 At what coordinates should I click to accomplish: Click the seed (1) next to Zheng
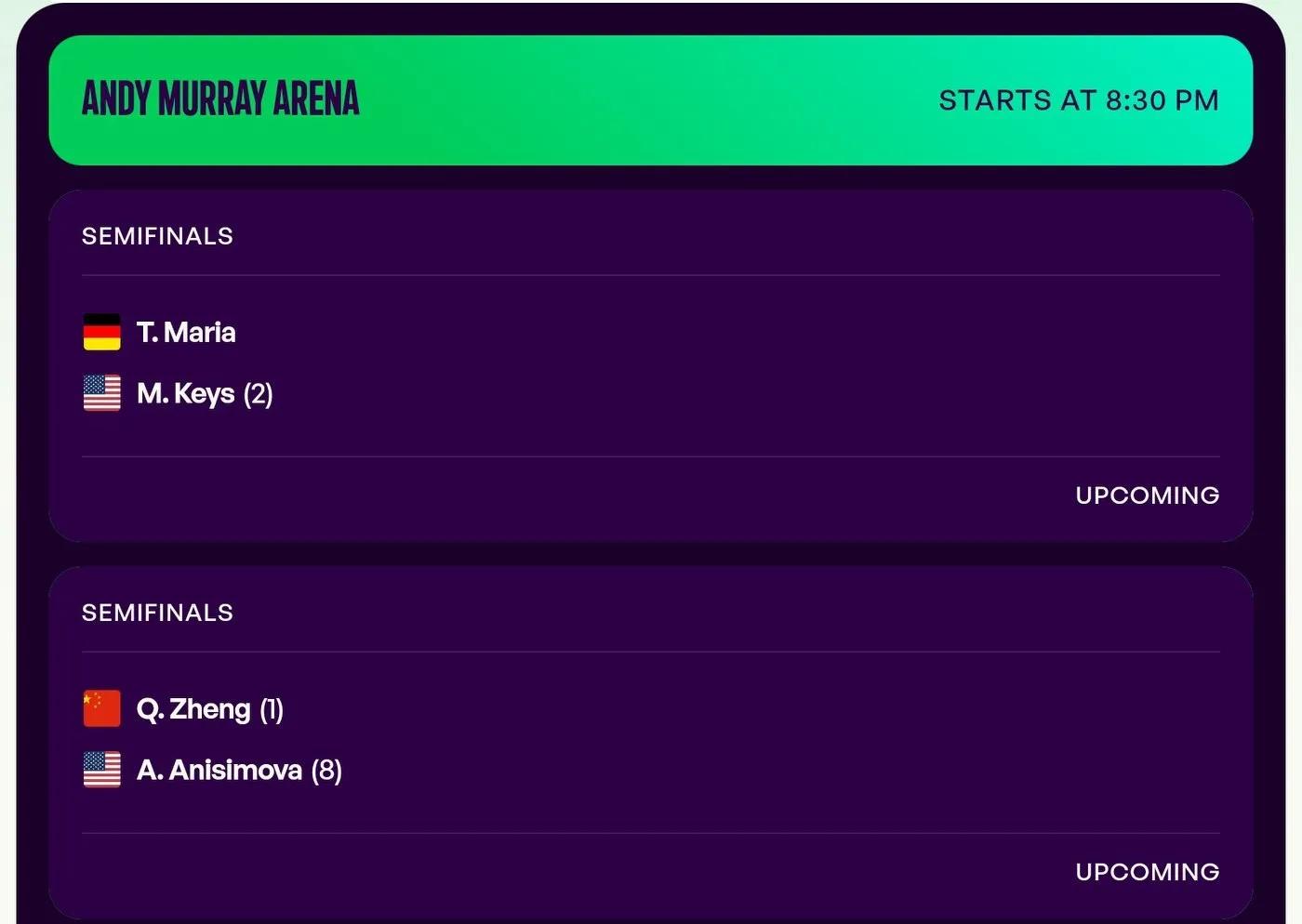(x=272, y=709)
